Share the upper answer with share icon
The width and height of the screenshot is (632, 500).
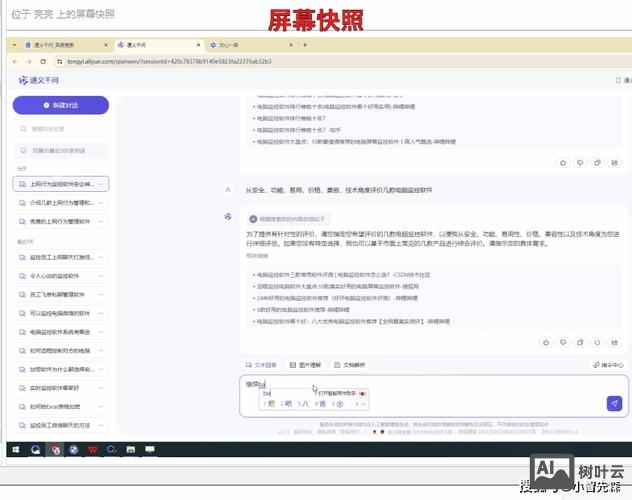pos(614,163)
